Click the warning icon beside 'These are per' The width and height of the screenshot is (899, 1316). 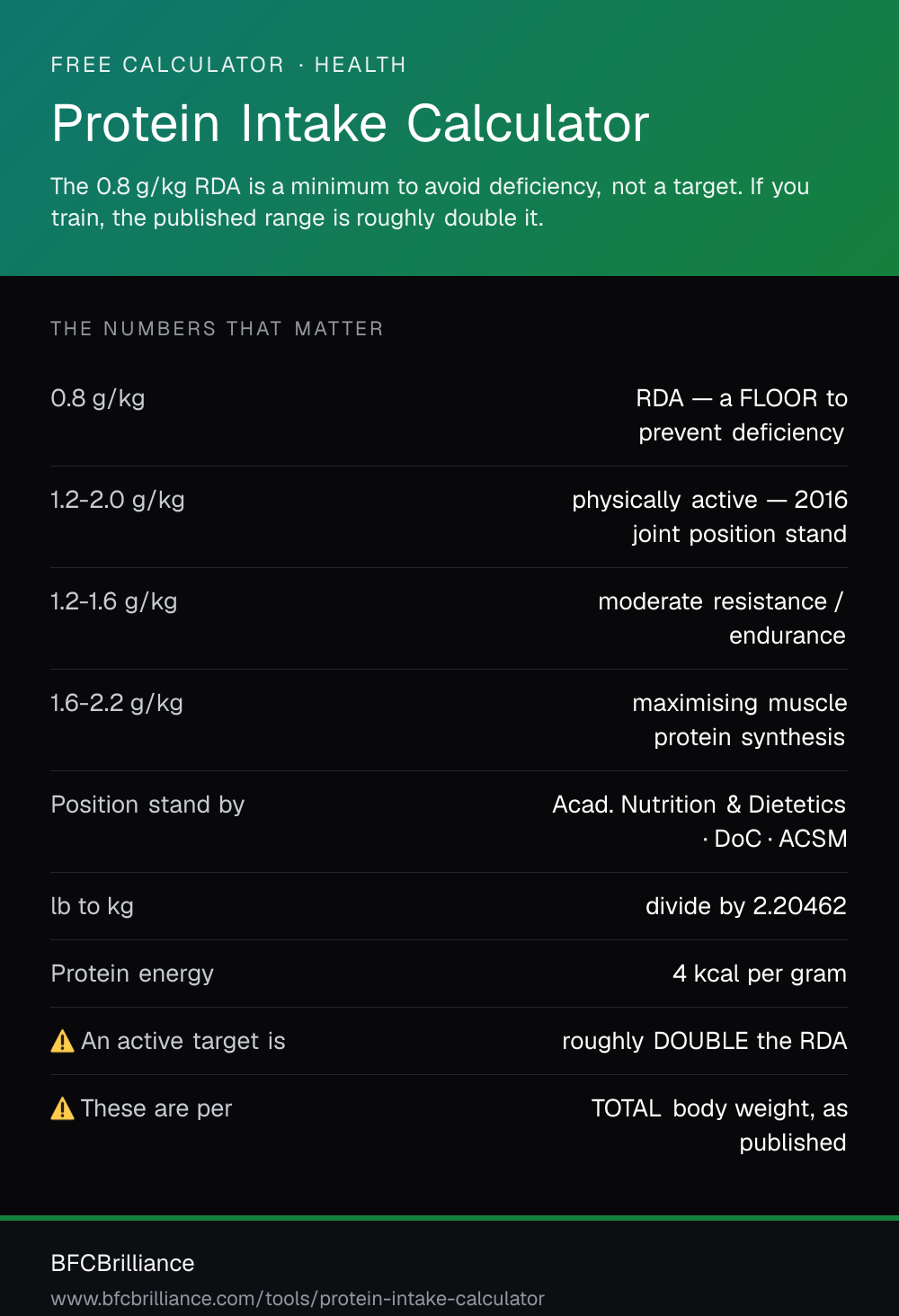point(63,1108)
